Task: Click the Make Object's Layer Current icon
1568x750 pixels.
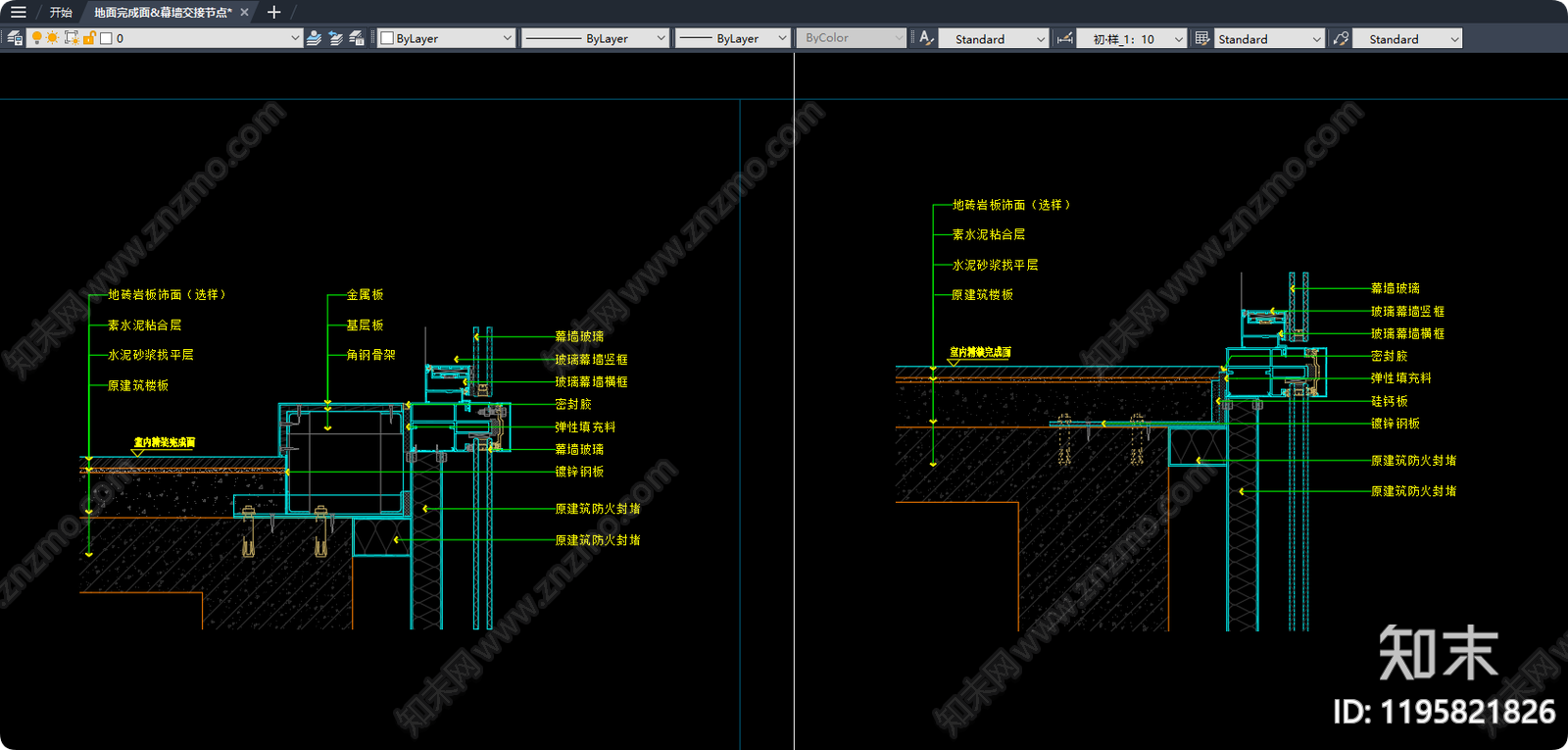Action: coord(314,38)
